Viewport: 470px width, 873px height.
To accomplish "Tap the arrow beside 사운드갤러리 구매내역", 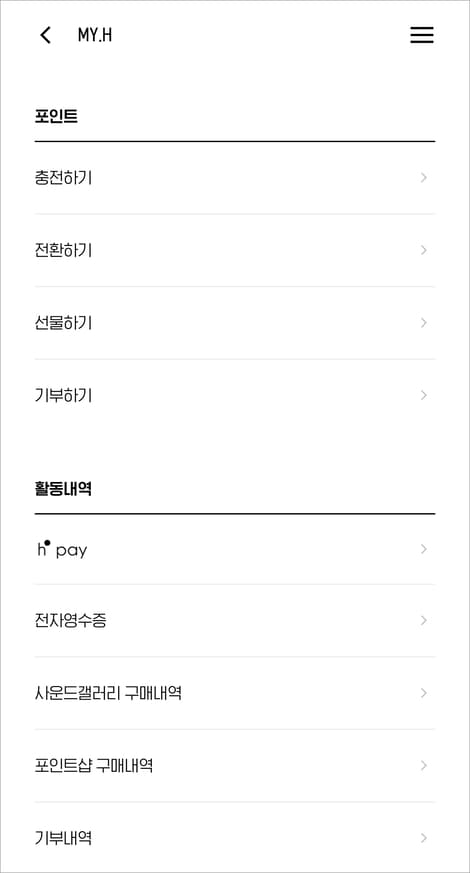I will 424,693.
